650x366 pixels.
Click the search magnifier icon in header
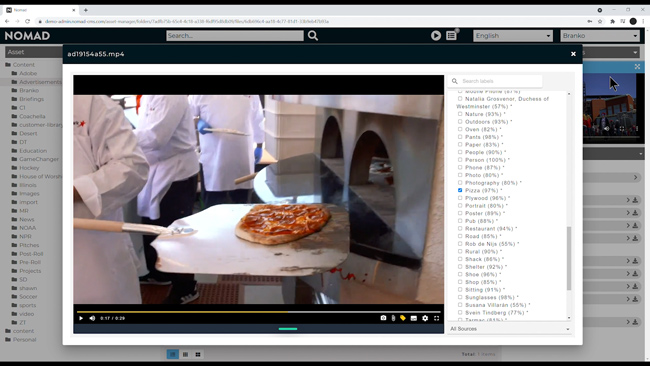point(313,36)
